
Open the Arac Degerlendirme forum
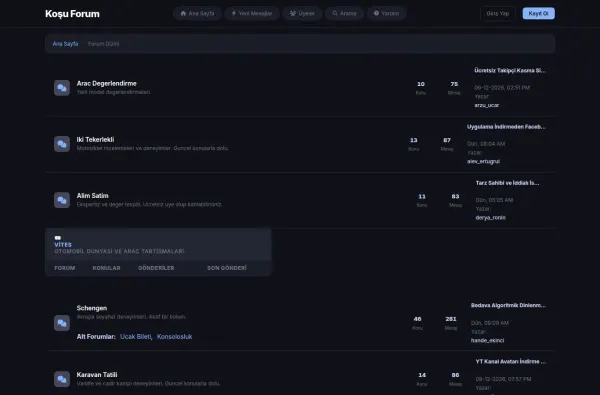106,83
